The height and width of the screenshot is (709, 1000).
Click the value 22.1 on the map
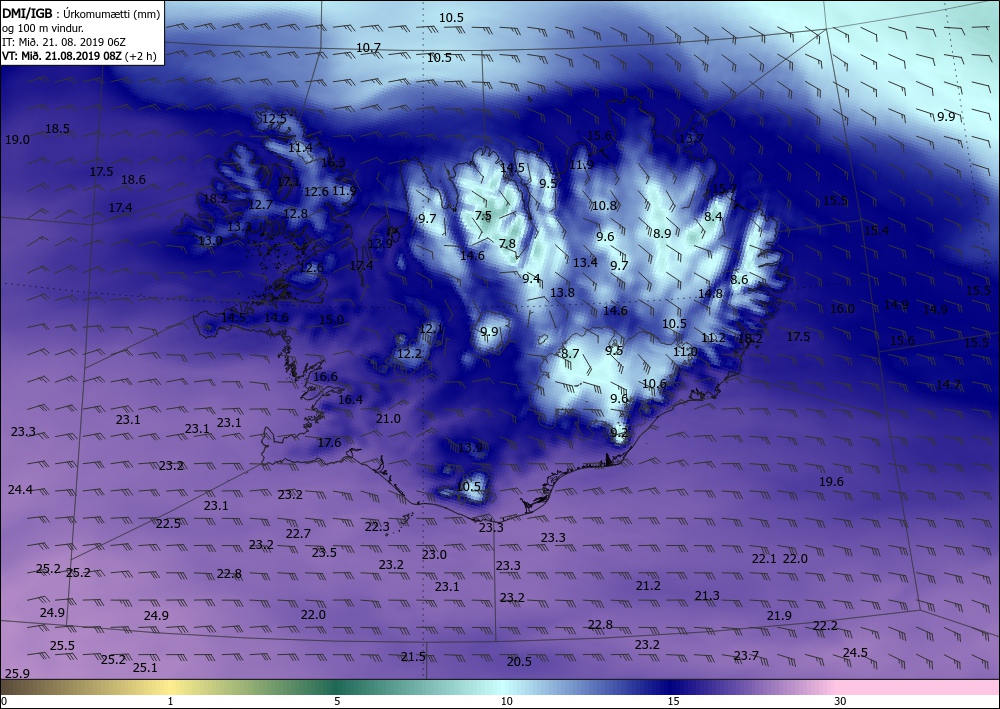coord(764,559)
